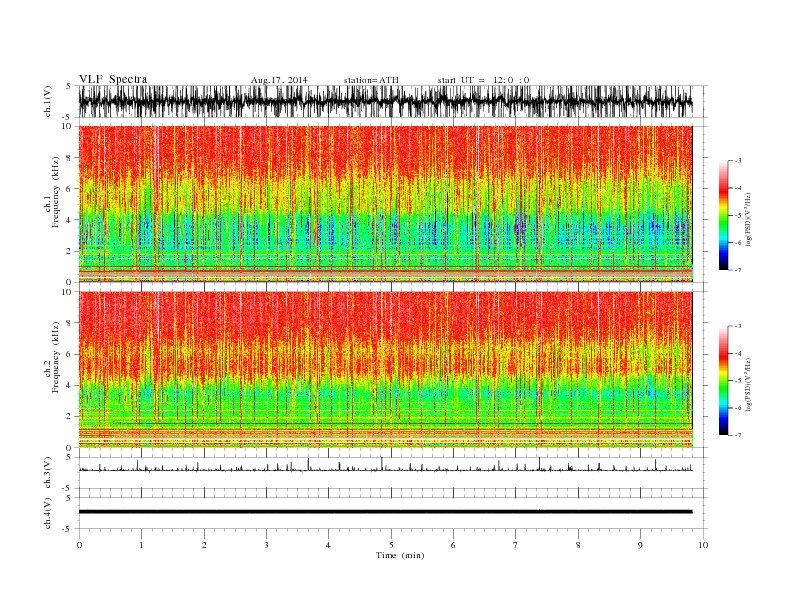Click the "ch.4(V)" axis label
This screenshot has width=792, height=612.
(48, 514)
